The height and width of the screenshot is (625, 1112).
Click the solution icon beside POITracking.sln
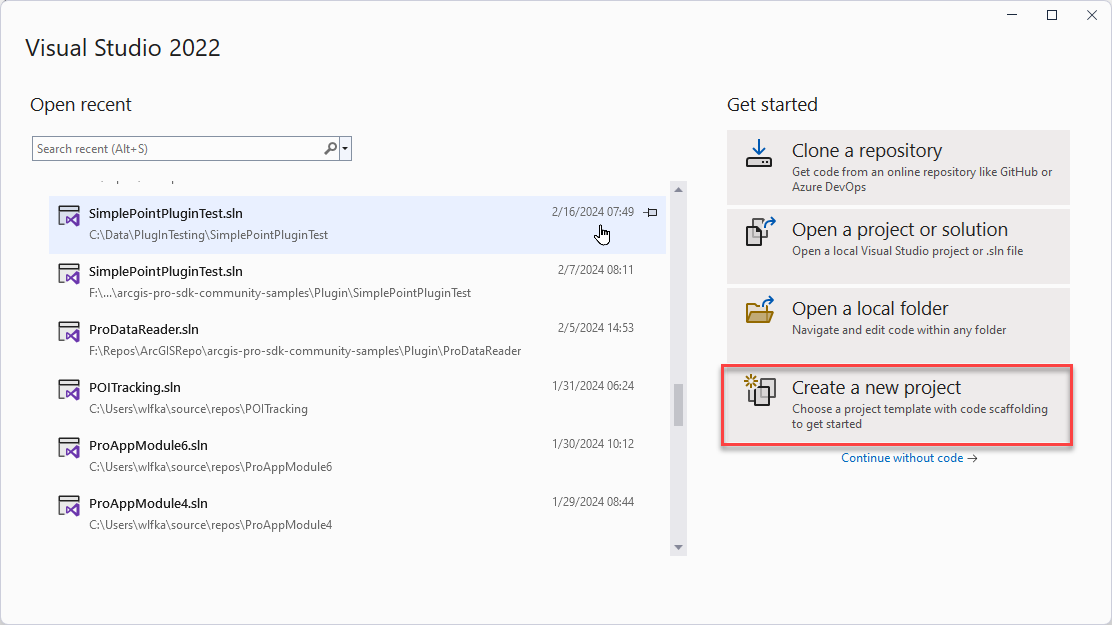tap(69, 390)
